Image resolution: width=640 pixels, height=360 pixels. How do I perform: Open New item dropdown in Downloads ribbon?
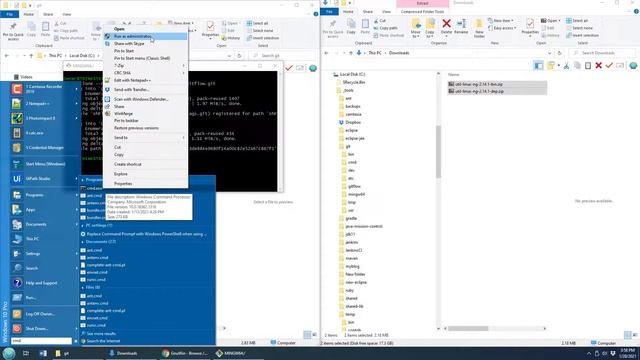[502, 20]
